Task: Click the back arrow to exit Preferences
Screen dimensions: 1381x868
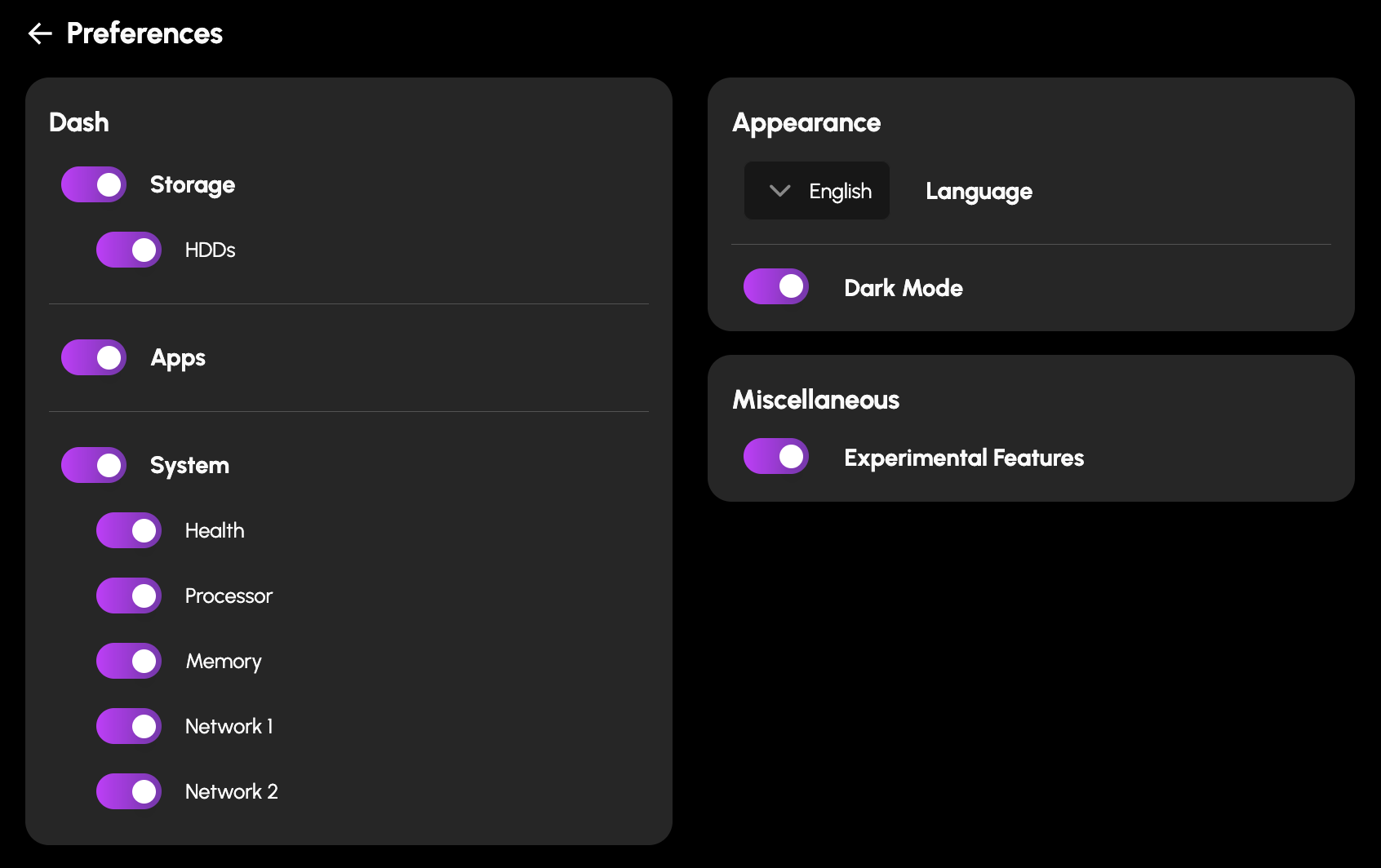Action: (39, 33)
